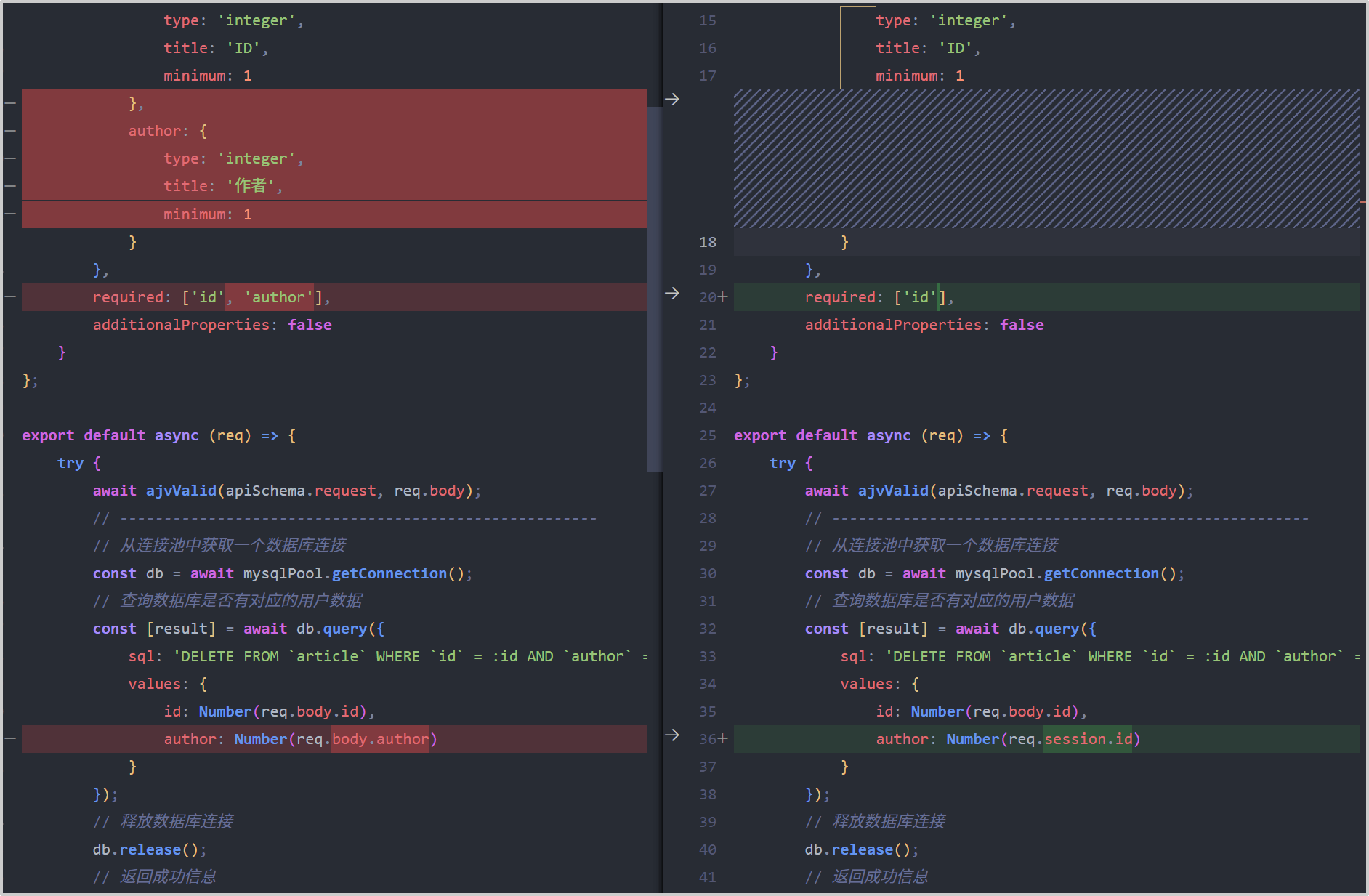
Task: Click line number 25 in the right pane
Action: pyautogui.click(x=707, y=435)
